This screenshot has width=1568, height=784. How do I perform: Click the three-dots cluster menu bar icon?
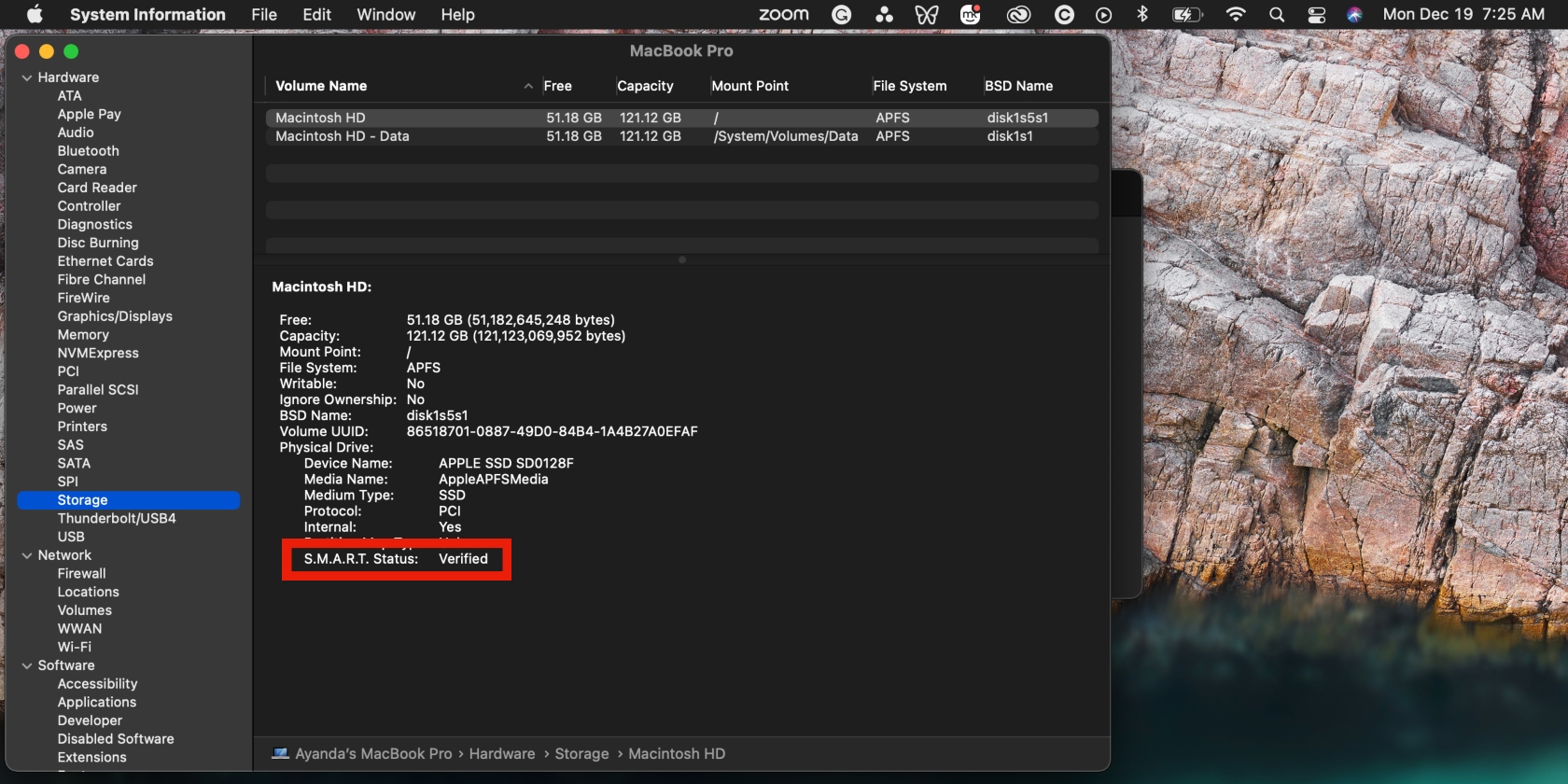click(x=884, y=14)
